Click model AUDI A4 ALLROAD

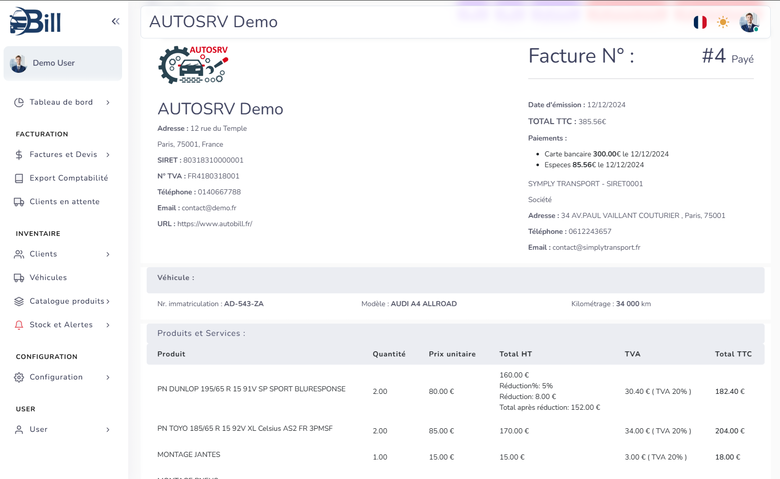424,303
